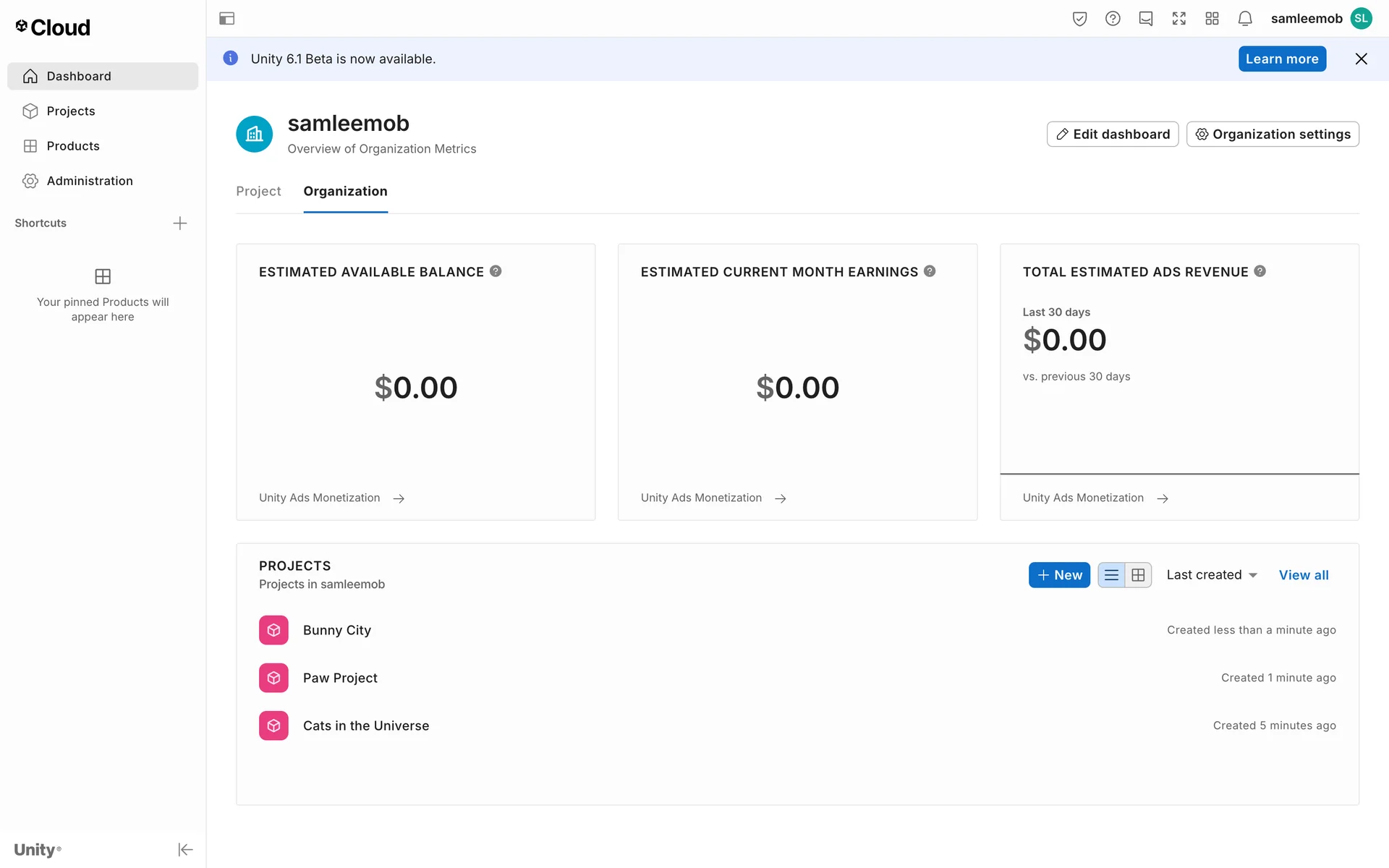The height and width of the screenshot is (868, 1389).
Task: Switch to the Project tab
Action: pos(258,191)
